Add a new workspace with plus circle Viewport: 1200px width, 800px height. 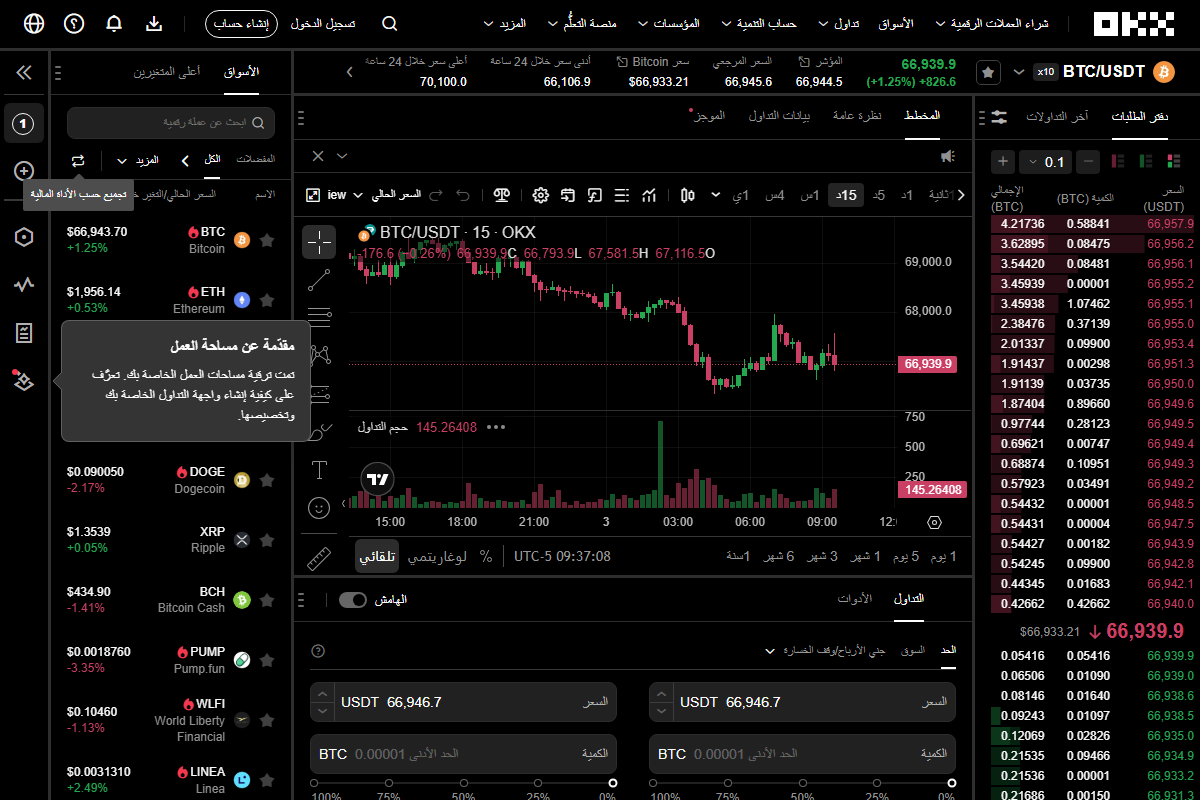pyautogui.click(x=24, y=171)
